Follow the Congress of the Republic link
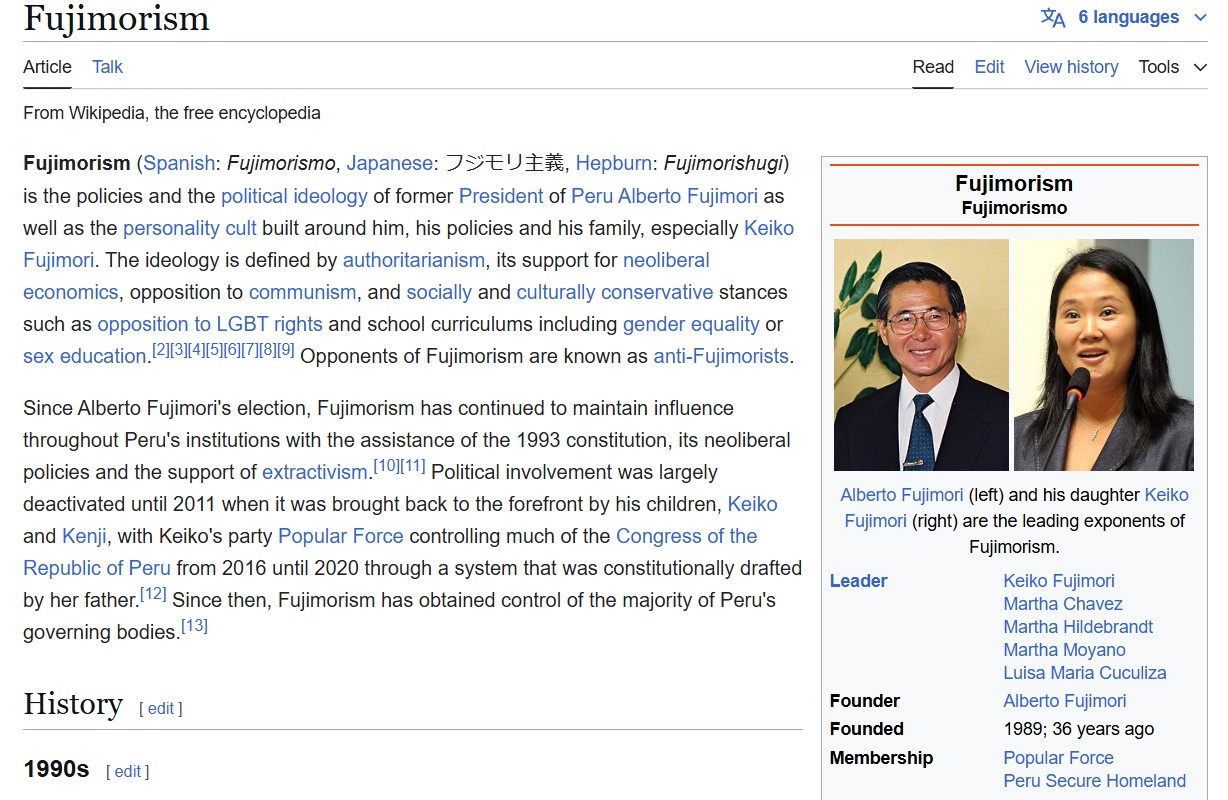 click(390, 552)
